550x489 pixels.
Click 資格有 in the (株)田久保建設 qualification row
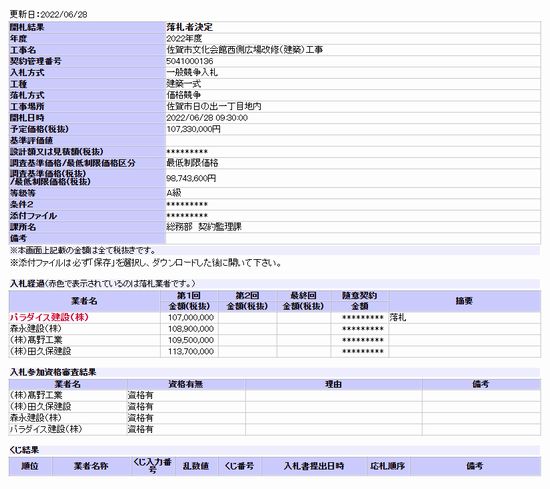point(140,407)
